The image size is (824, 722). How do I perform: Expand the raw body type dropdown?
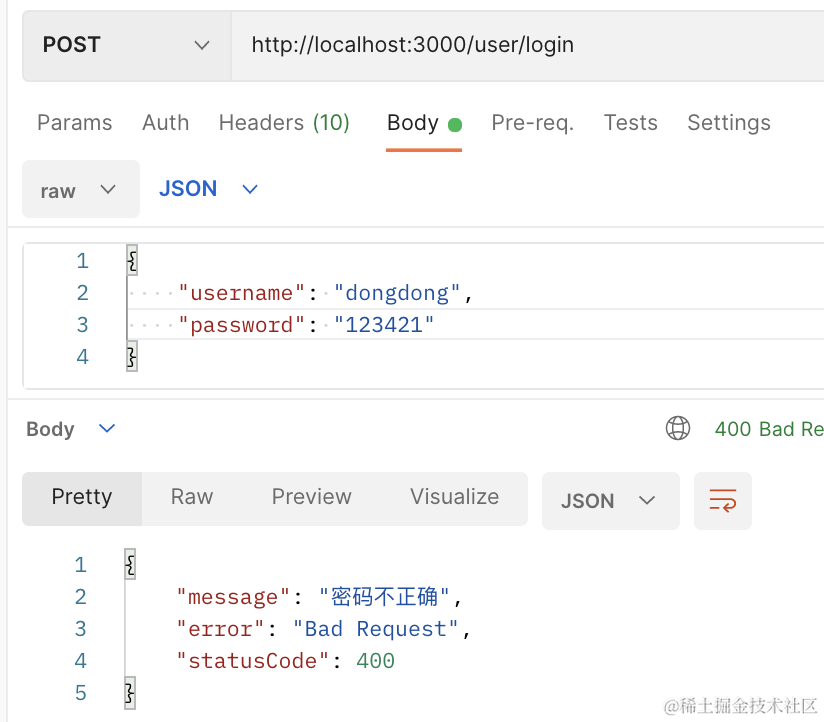point(80,190)
